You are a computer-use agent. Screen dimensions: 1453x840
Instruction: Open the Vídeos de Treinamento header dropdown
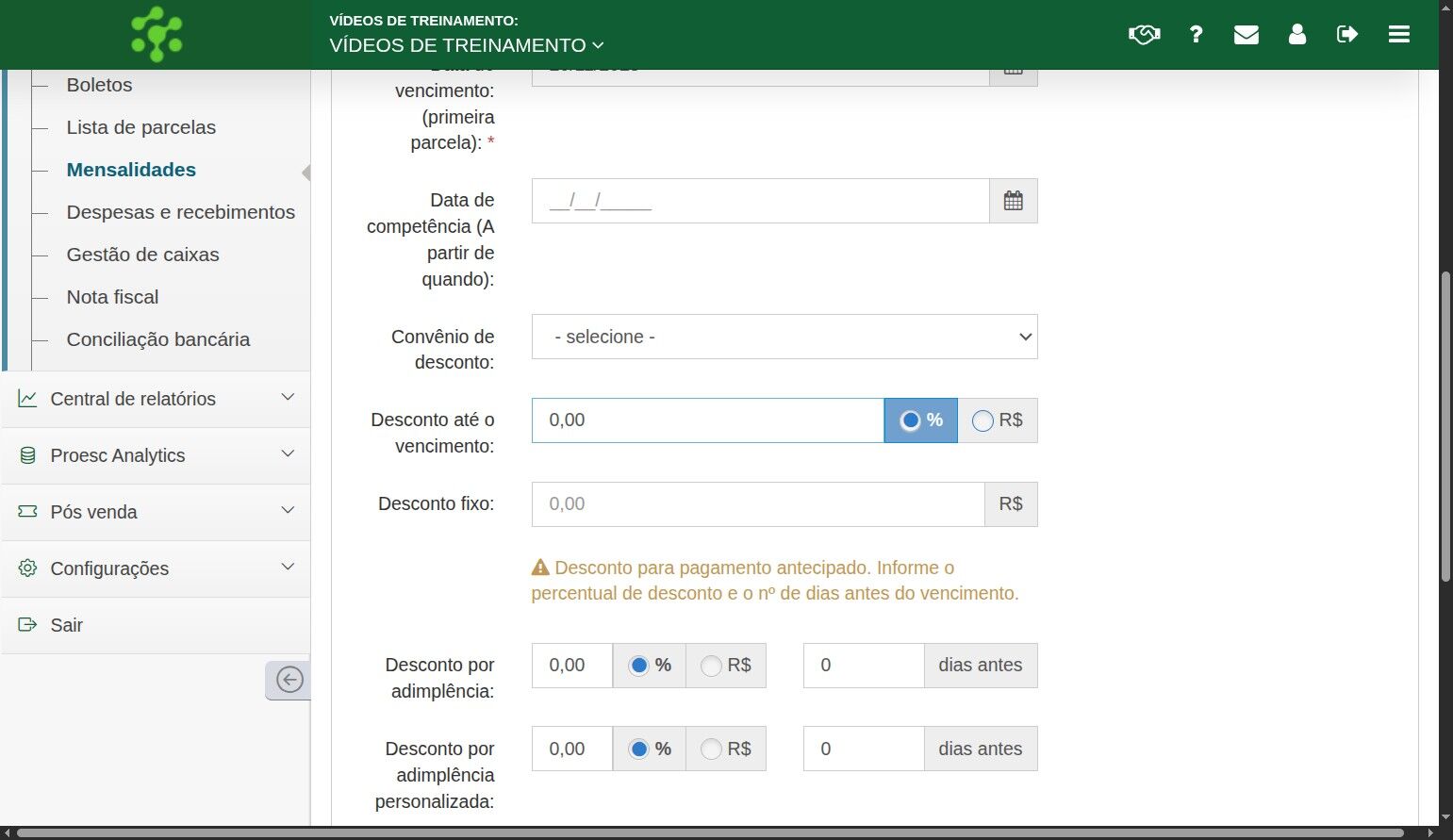point(467,45)
